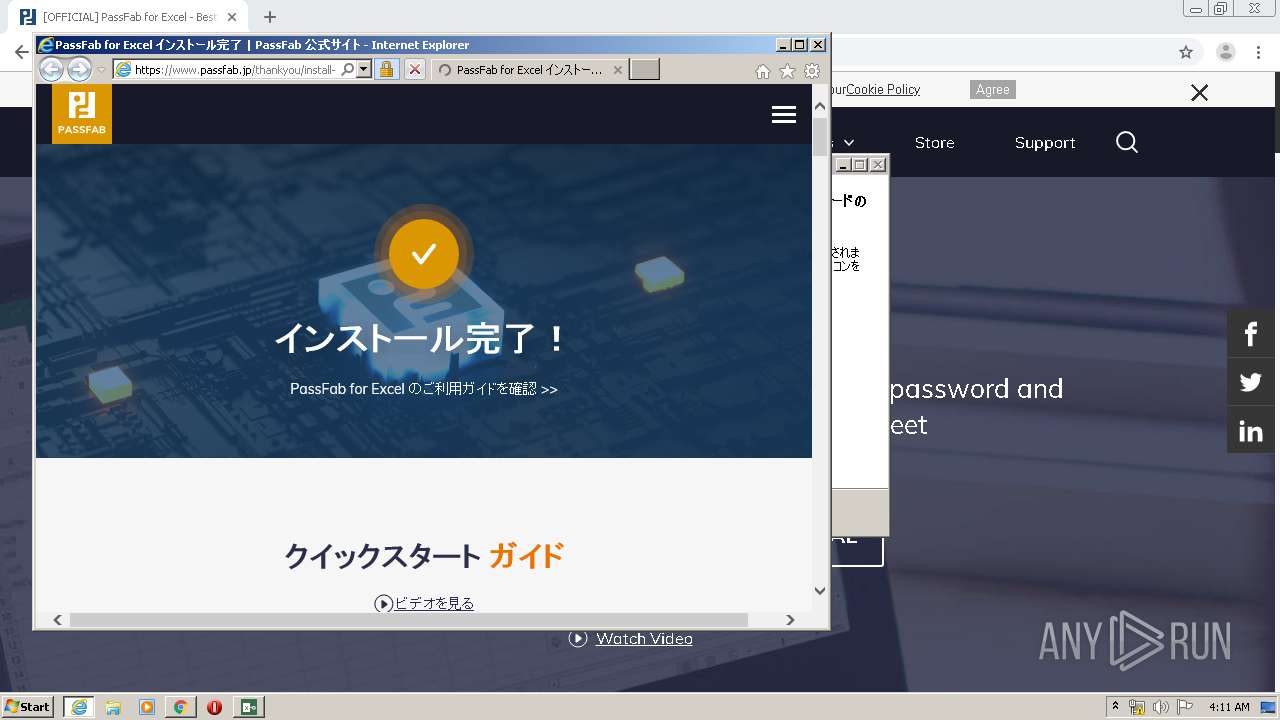
Task: Open the Cookie Policy link
Action: (882, 89)
